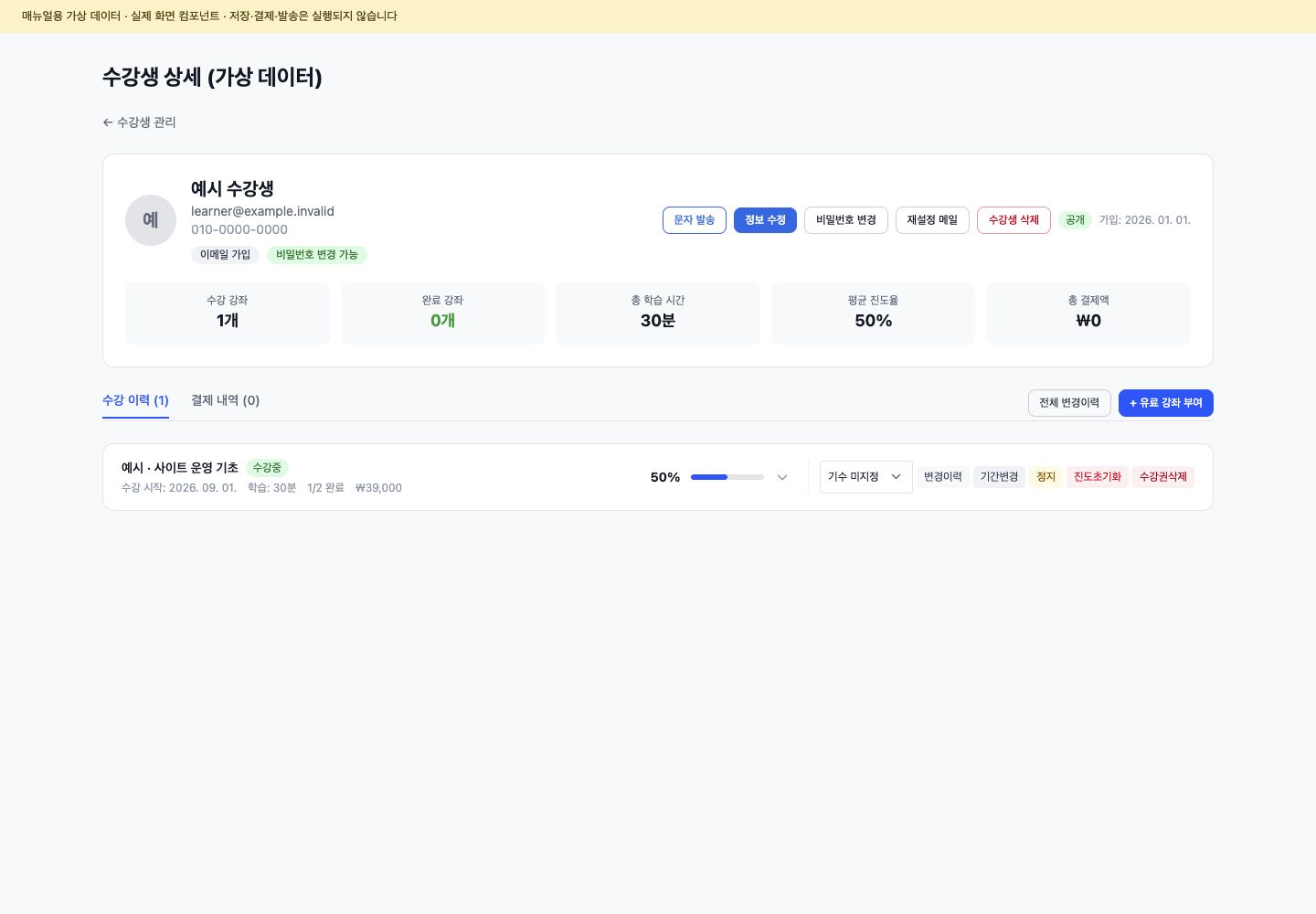This screenshot has width=1316, height=914.
Task: Open the 비밀번호 변경 button
Action: tap(846, 220)
